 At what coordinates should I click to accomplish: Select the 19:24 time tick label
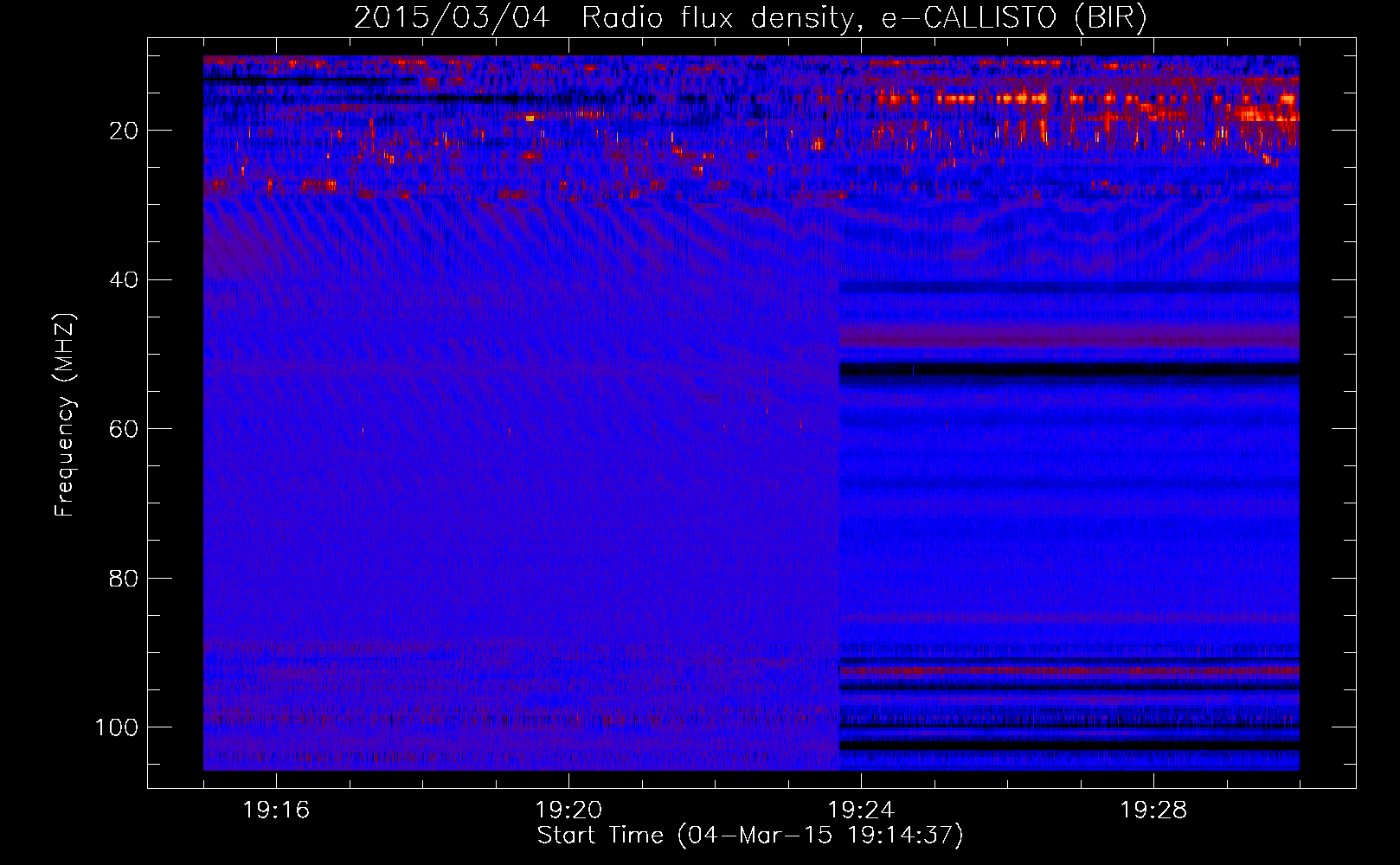pos(861,811)
